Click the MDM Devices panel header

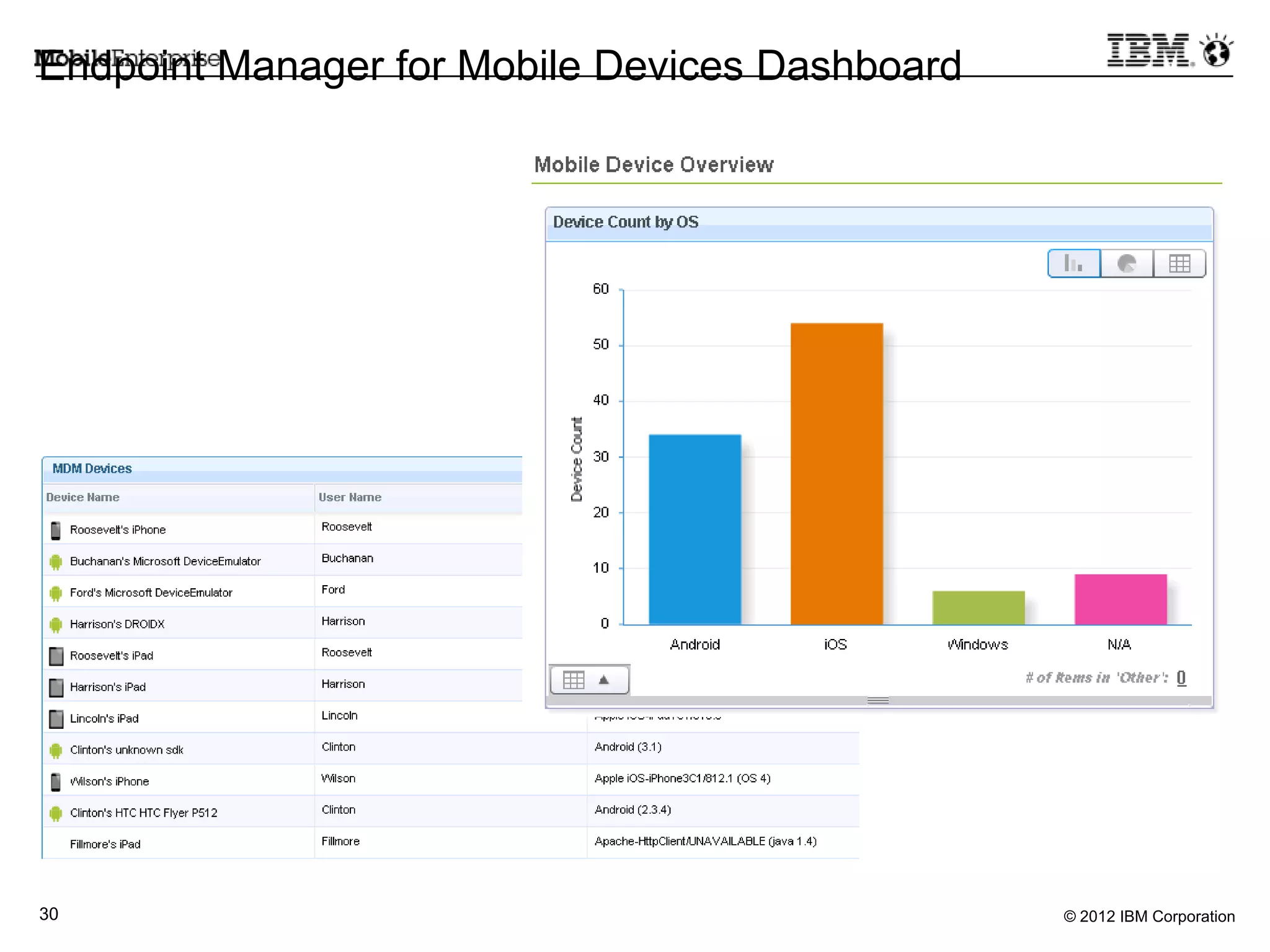click(x=282, y=469)
